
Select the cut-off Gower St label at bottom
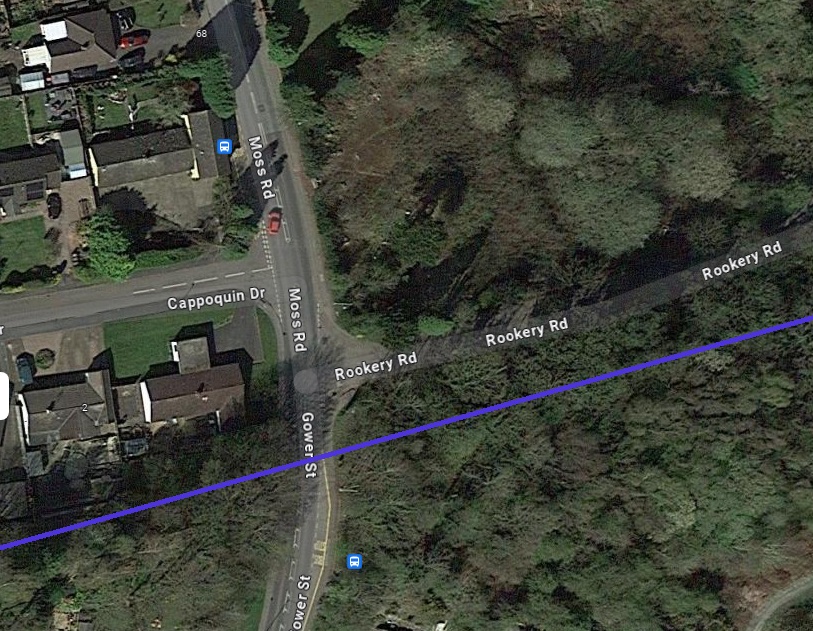point(301,604)
